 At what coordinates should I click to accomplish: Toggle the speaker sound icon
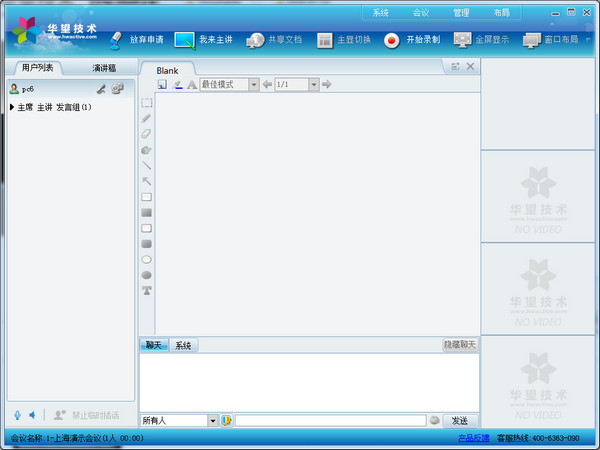coord(32,415)
